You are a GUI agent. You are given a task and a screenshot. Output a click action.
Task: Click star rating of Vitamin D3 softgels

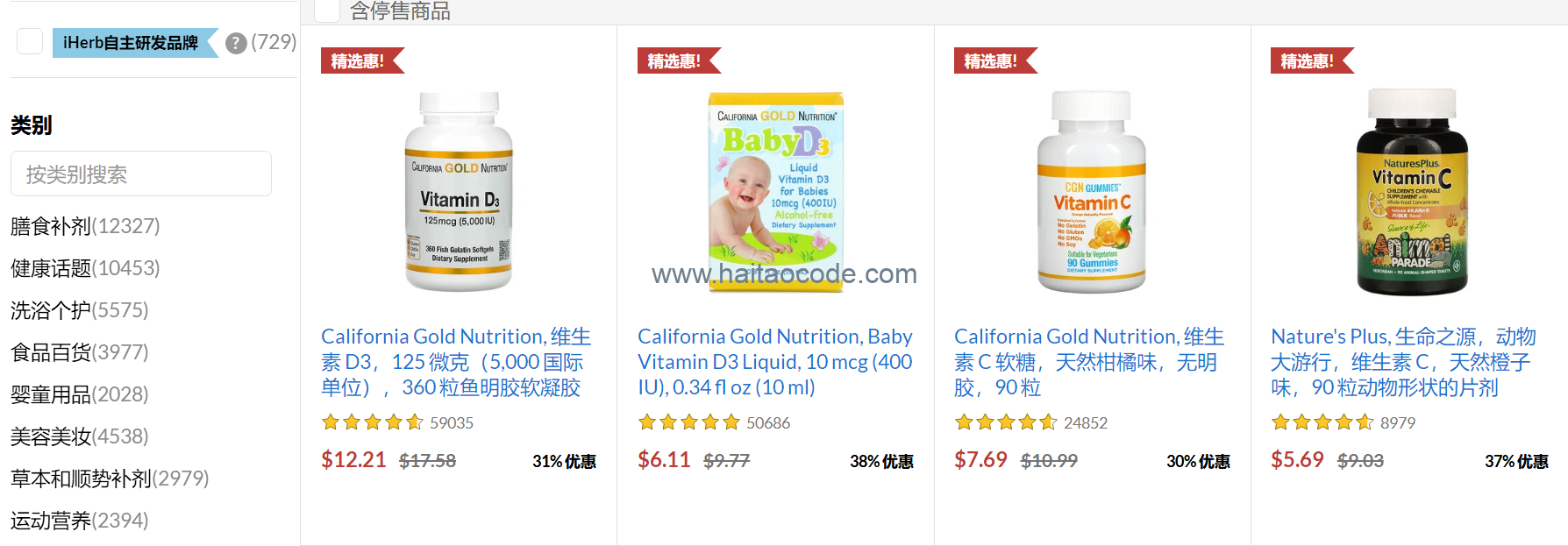pos(373,422)
